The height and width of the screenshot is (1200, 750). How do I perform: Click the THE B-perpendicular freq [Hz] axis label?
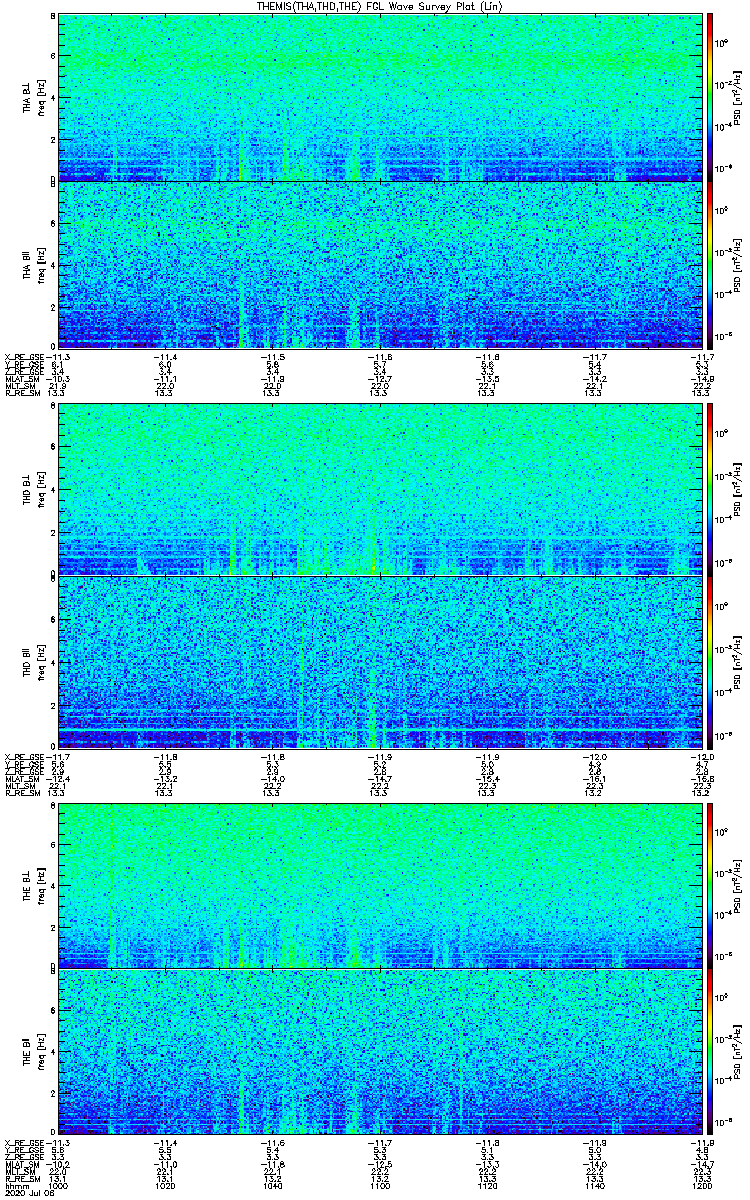pos(42,884)
